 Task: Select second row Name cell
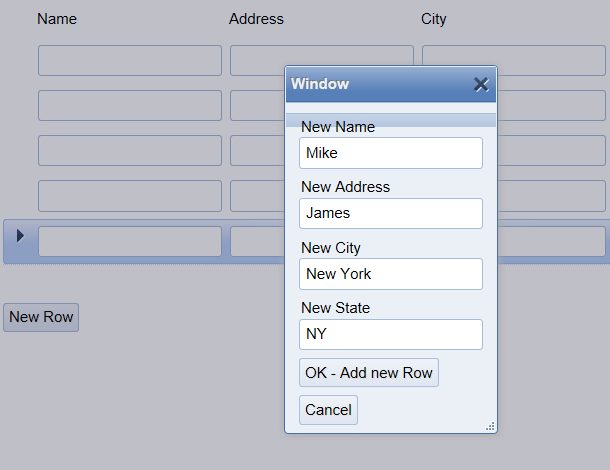[x=130, y=105]
